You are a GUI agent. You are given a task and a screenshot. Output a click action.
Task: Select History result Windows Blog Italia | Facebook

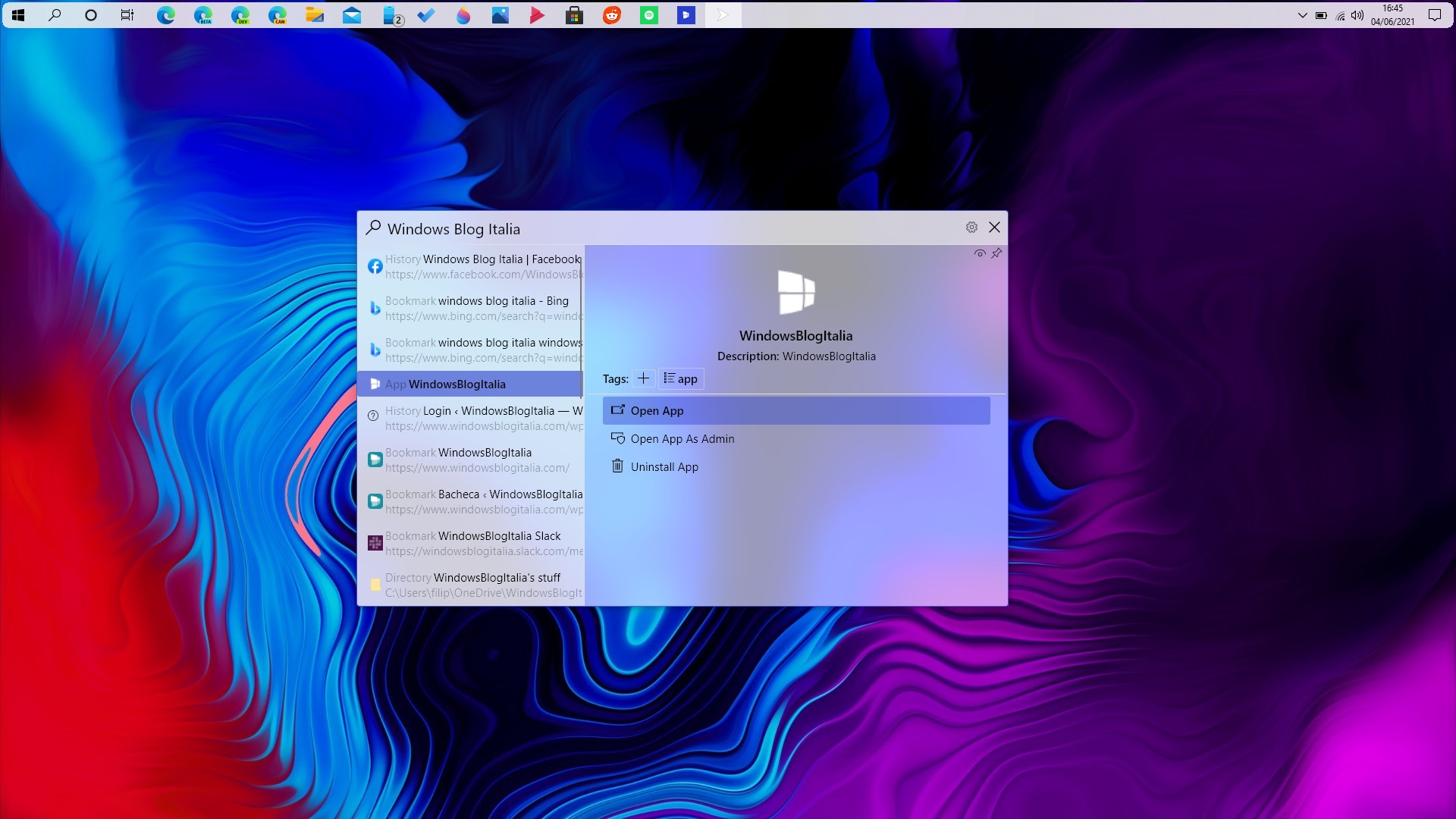pyautogui.click(x=470, y=266)
